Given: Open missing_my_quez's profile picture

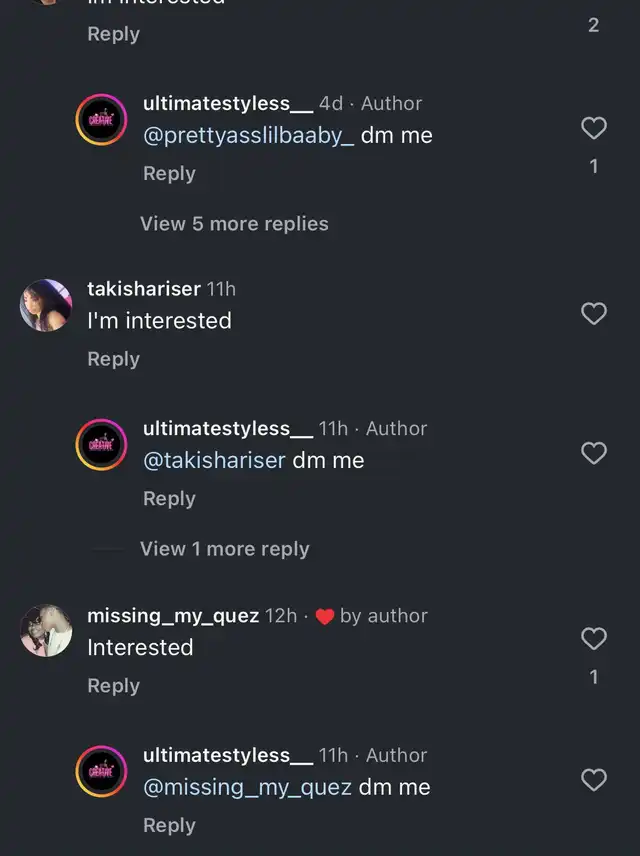Looking at the screenshot, I should click(46, 631).
